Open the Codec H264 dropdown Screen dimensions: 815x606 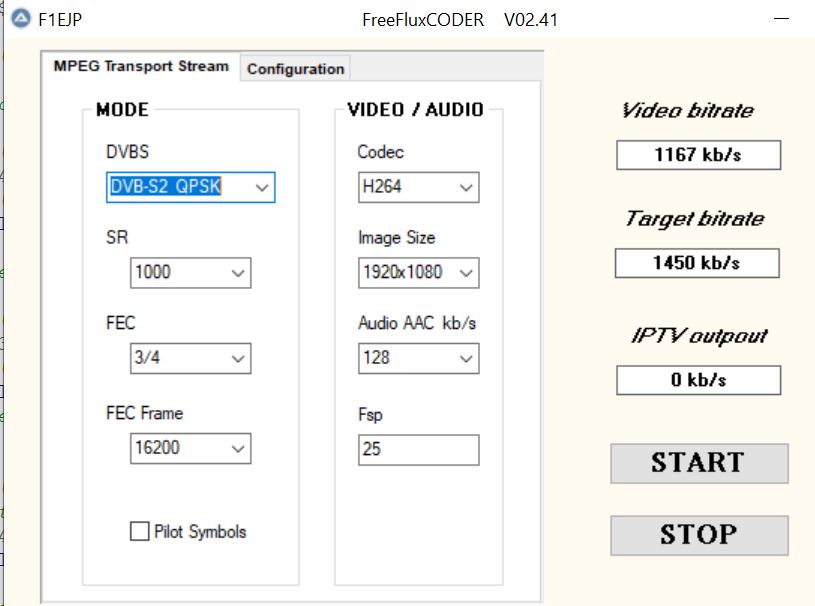[418, 187]
